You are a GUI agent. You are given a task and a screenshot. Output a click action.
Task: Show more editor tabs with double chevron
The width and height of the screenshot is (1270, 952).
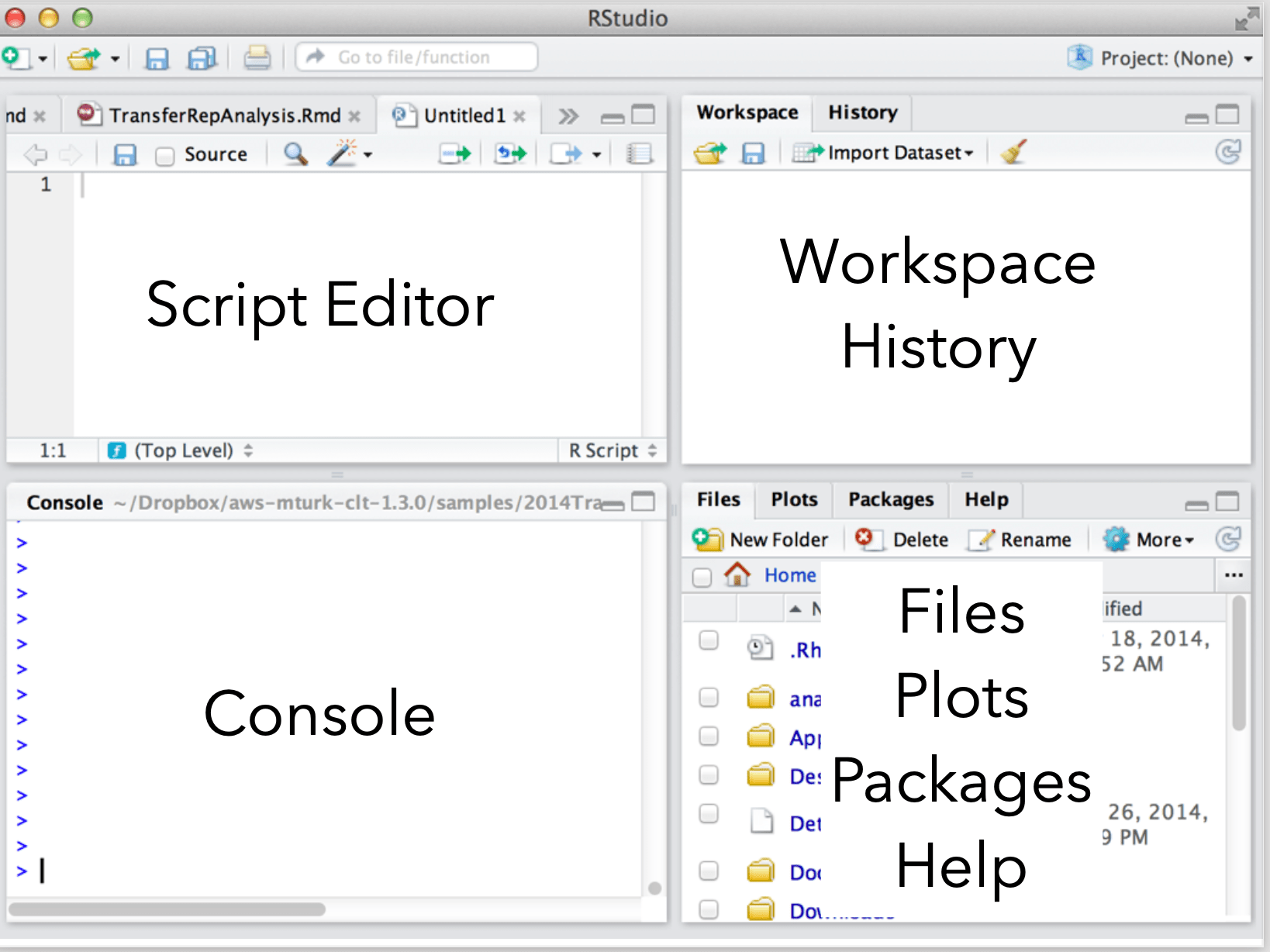(x=568, y=116)
